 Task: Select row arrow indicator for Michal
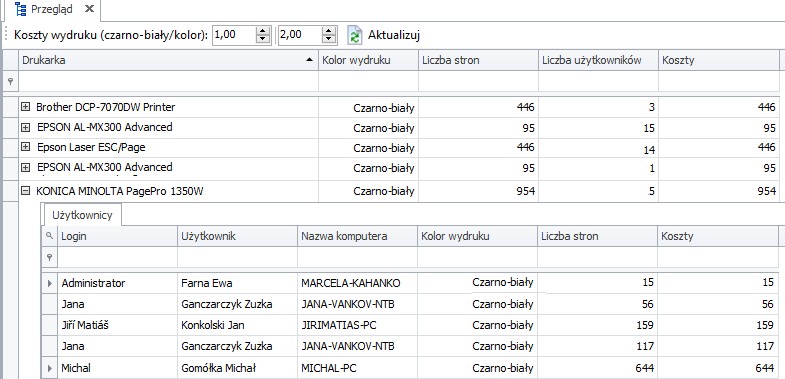click(x=50, y=368)
